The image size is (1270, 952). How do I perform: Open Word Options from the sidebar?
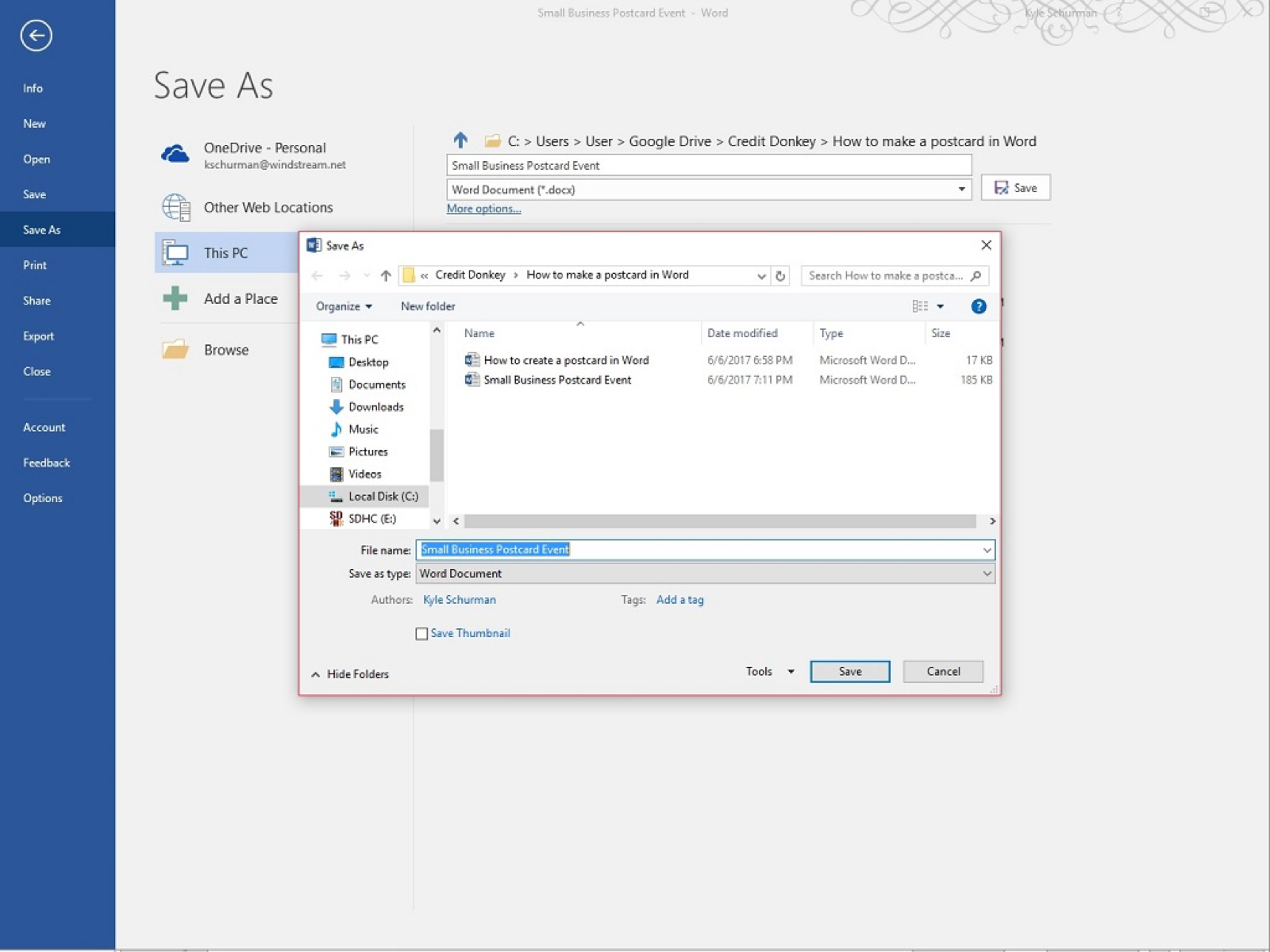pos(42,497)
